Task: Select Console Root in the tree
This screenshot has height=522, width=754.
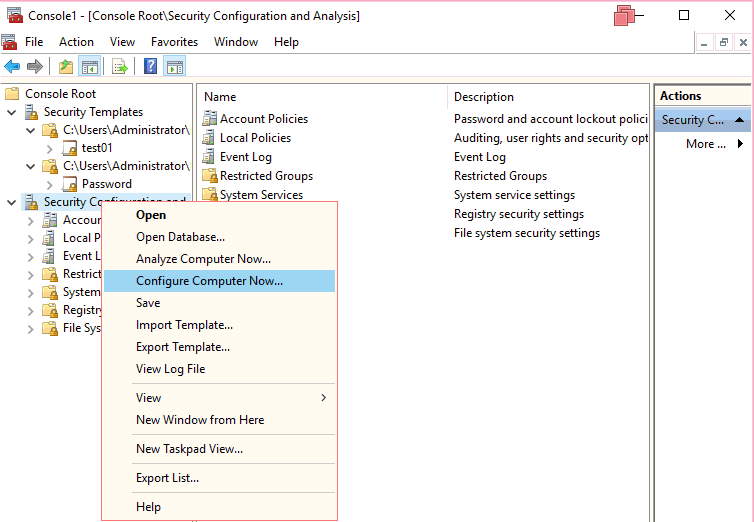Action: coord(60,94)
